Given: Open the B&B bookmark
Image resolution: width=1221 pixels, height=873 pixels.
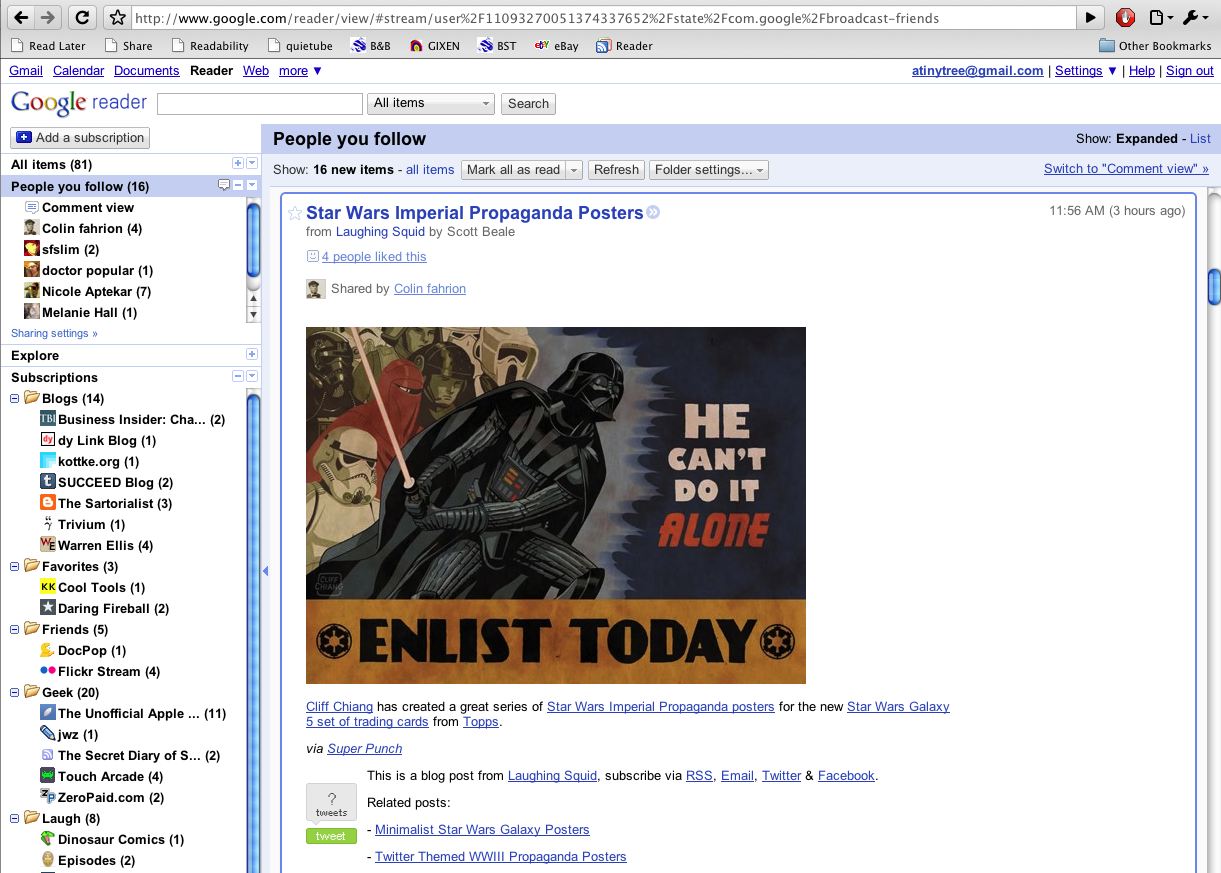Looking at the screenshot, I should [370, 46].
